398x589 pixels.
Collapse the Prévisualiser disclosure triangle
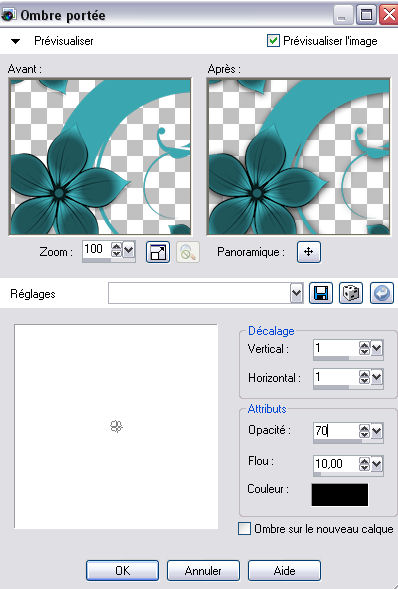[15, 41]
